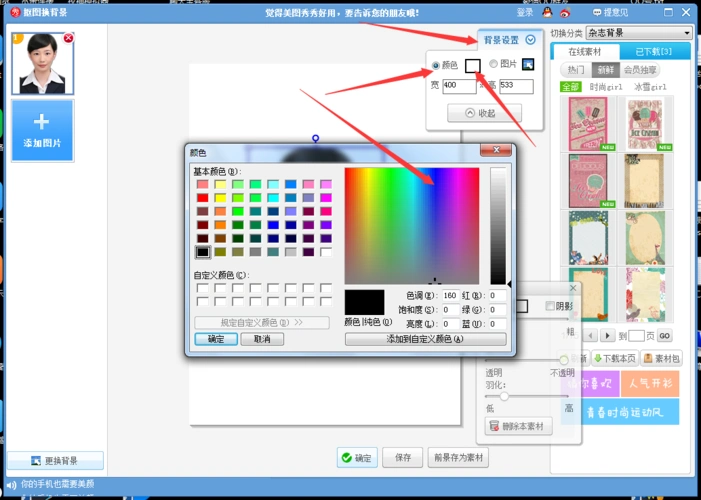Viewport: 701px width, 500px height.
Task: Select the 颜色 radio button
Action: [x=436, y=65]
